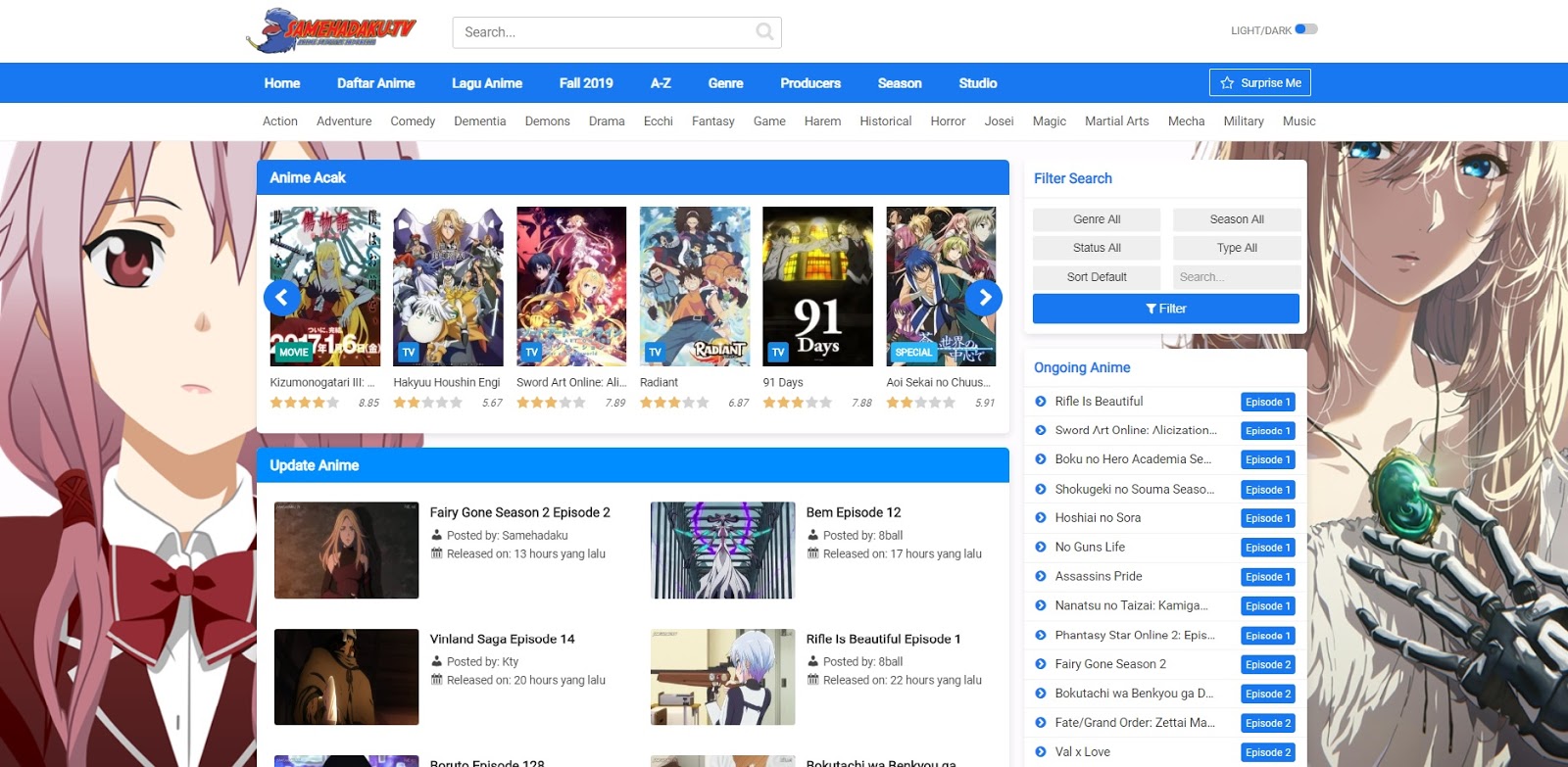The image size is (1568, 767).
Task: Open the Daftar Anime menu
Action: [376, 83]
